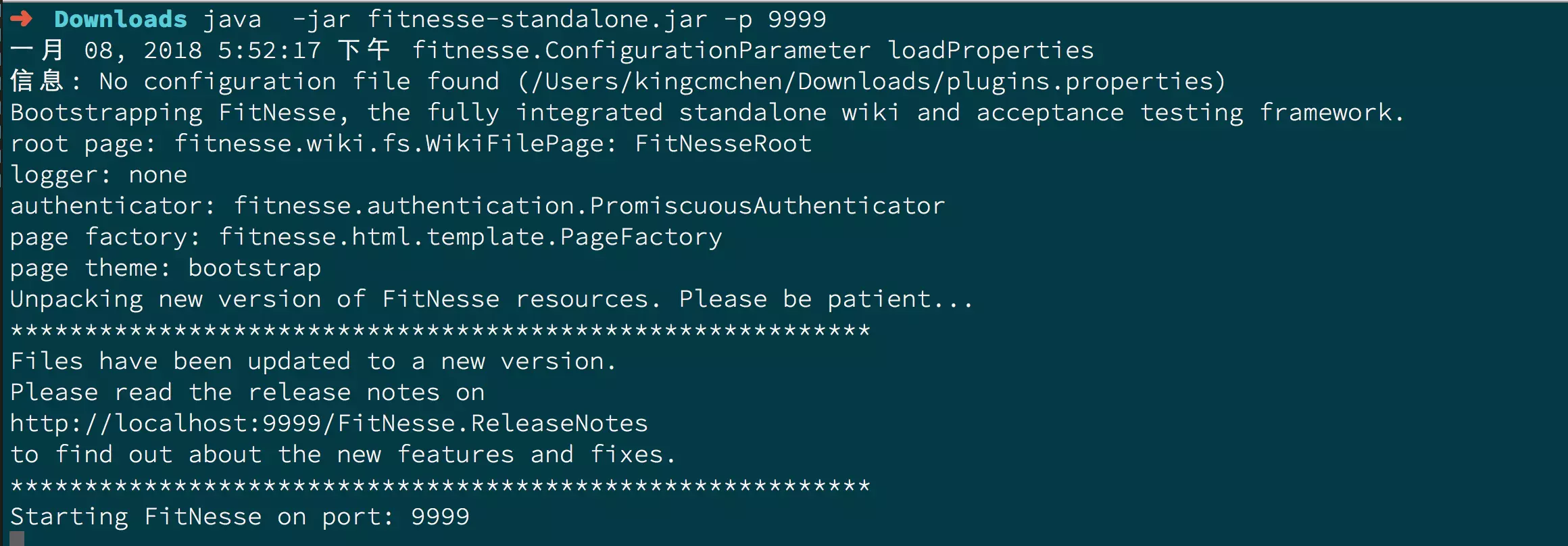The width and height of the screenshot is (1568, 546).
Task: Click the '-p 9999' port argument
Action: [x=775, y=20]
